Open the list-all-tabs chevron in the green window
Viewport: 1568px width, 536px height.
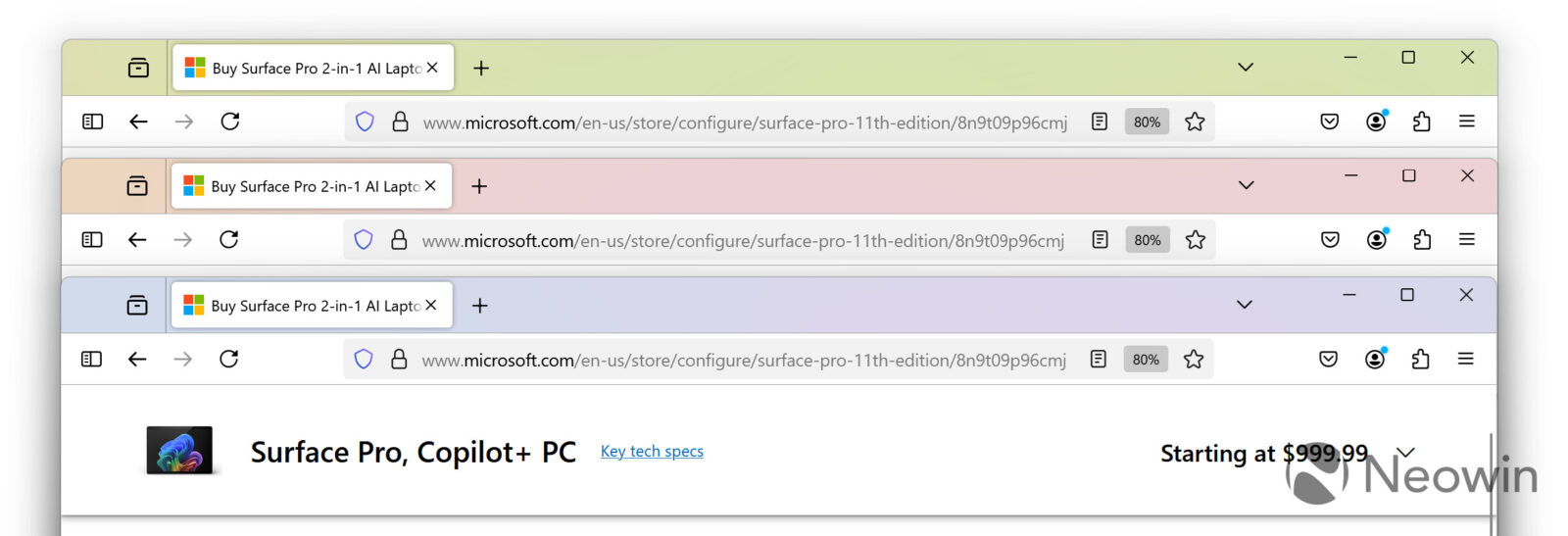coord(1245,68)
